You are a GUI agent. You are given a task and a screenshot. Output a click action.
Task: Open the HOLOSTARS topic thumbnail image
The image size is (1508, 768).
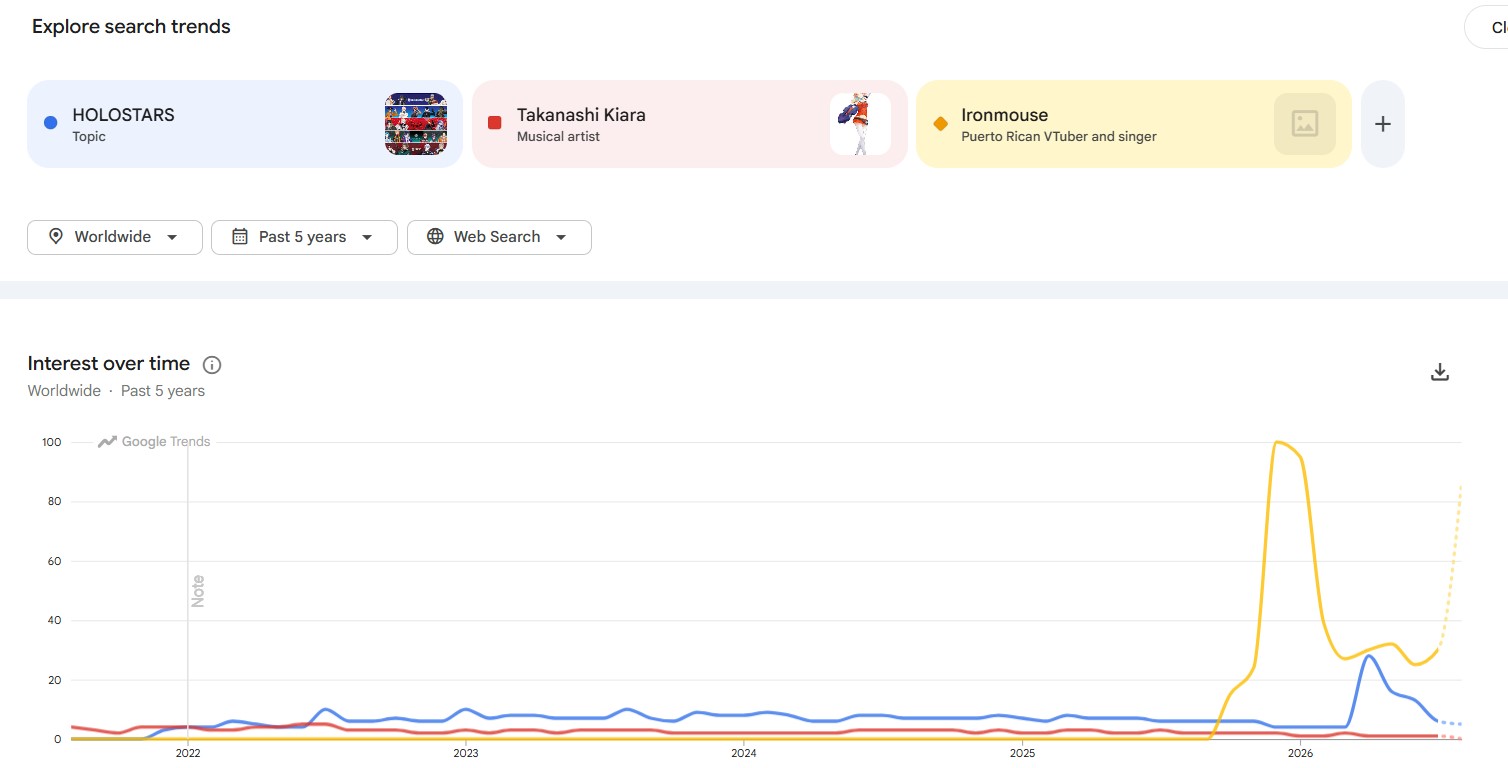pyautogui.click(x=416, y=124)
